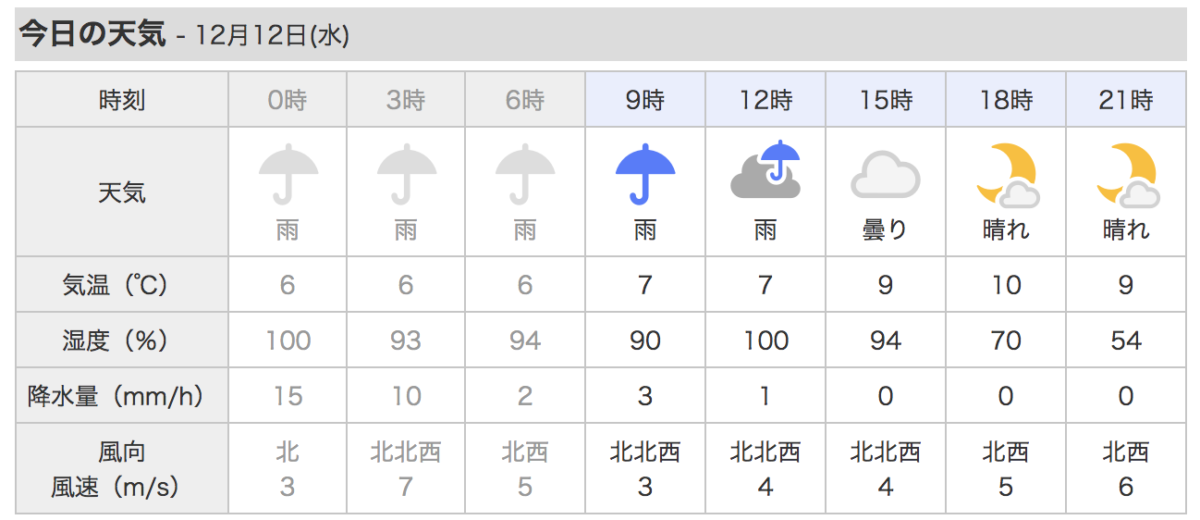
Task: Click the 気温（℃） row label
Action: click(x=122, y=285)
